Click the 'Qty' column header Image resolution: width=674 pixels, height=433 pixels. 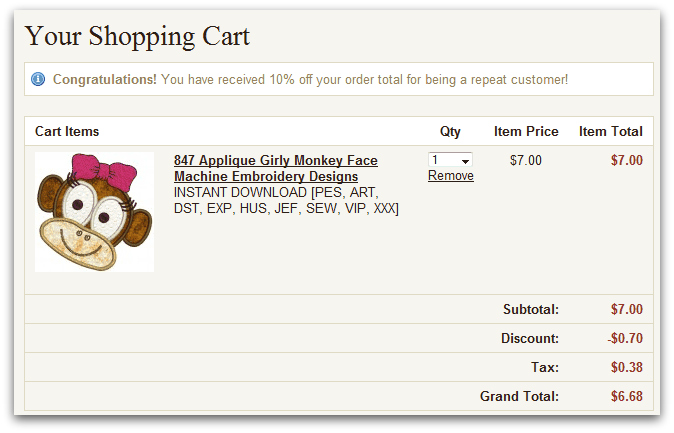450,131
